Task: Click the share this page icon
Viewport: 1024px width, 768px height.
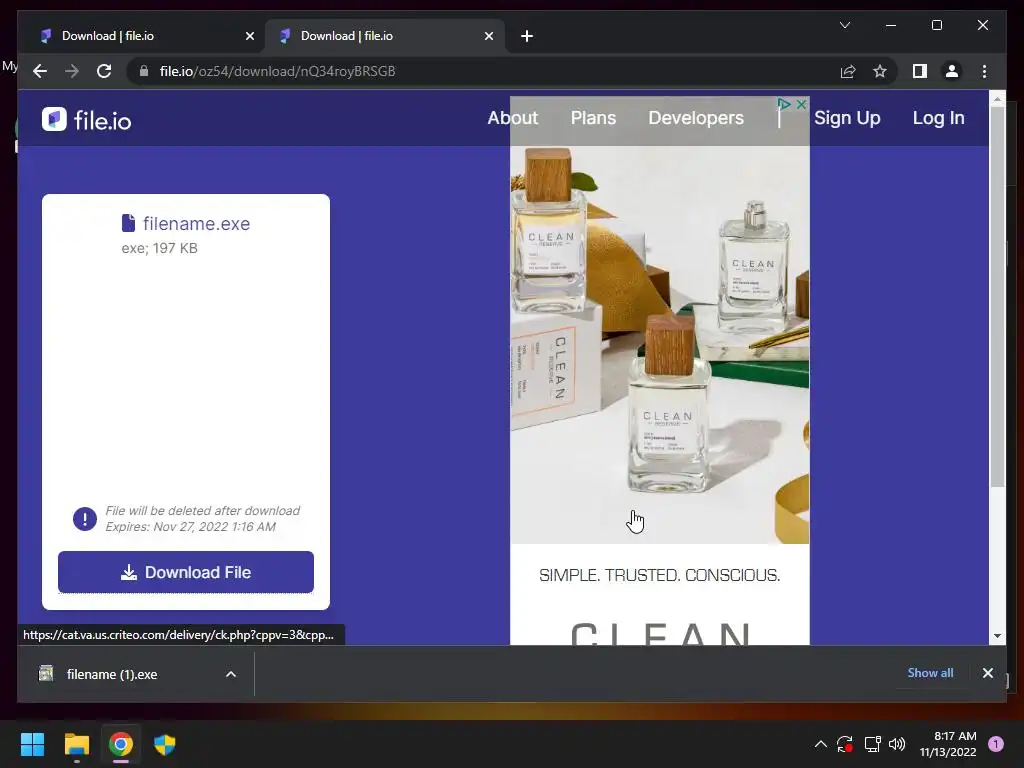Action: tap(848, 71)
